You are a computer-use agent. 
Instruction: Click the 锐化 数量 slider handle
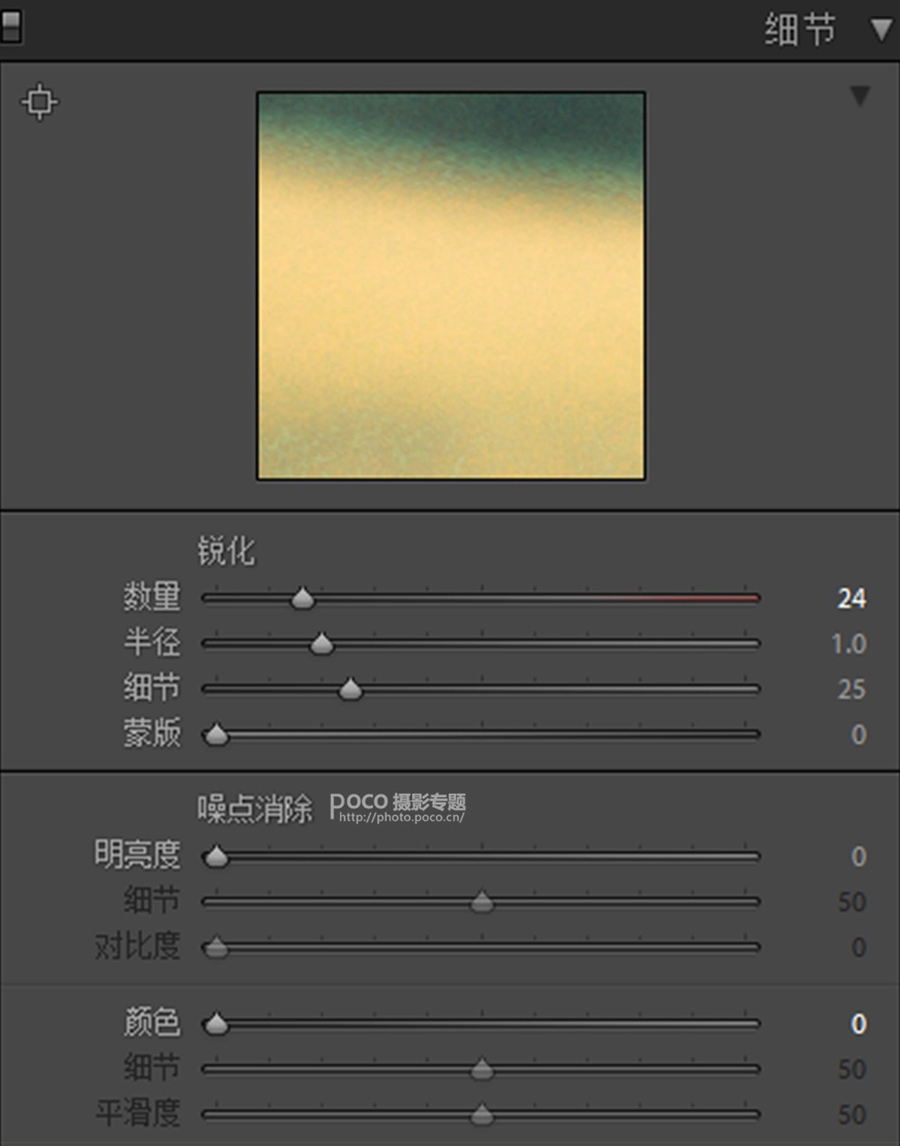(303, 598)
